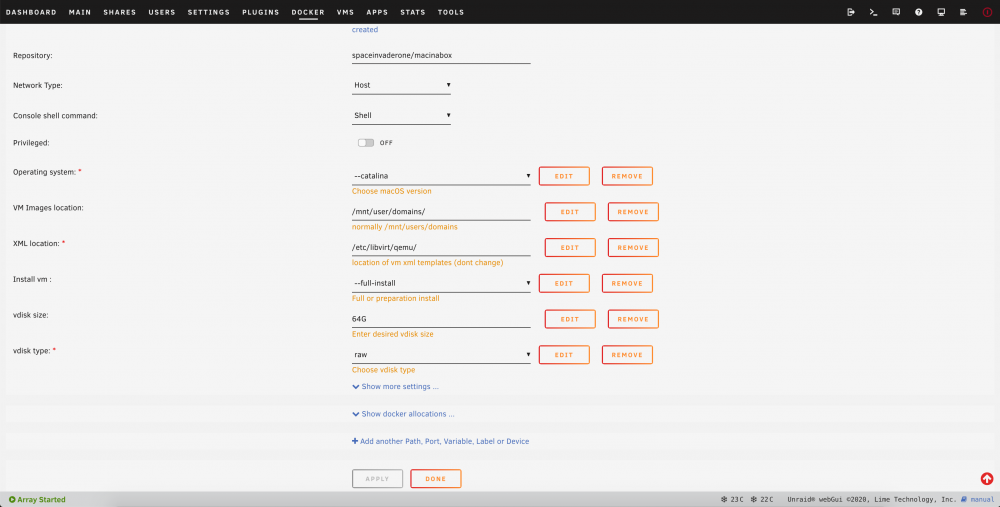Click Remove for Operating system
Viewport: 1000px width, 507px height.
point(627,176)
